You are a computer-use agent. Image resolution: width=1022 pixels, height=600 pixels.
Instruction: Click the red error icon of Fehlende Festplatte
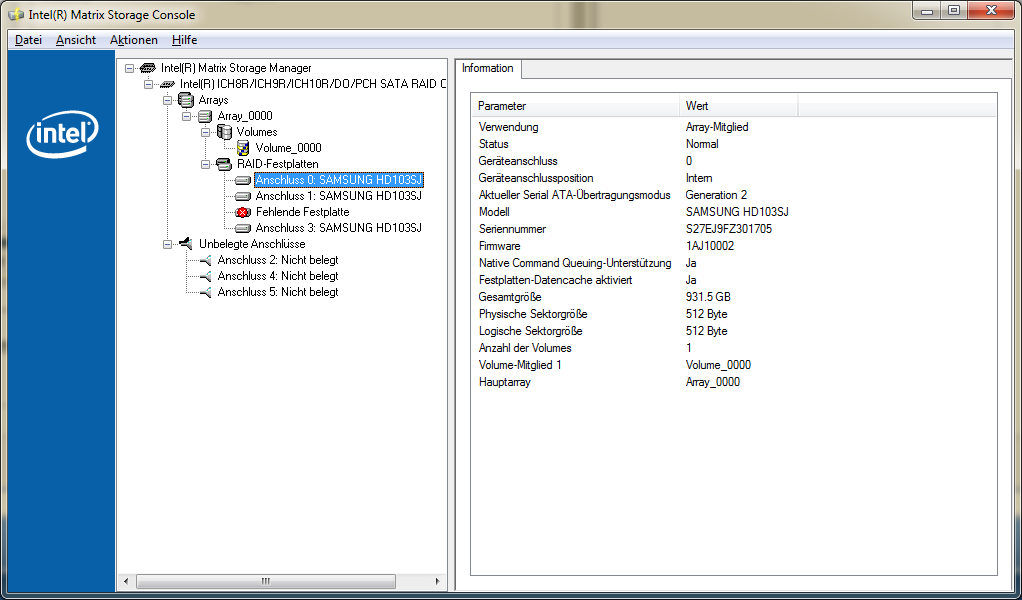(243, 212)
